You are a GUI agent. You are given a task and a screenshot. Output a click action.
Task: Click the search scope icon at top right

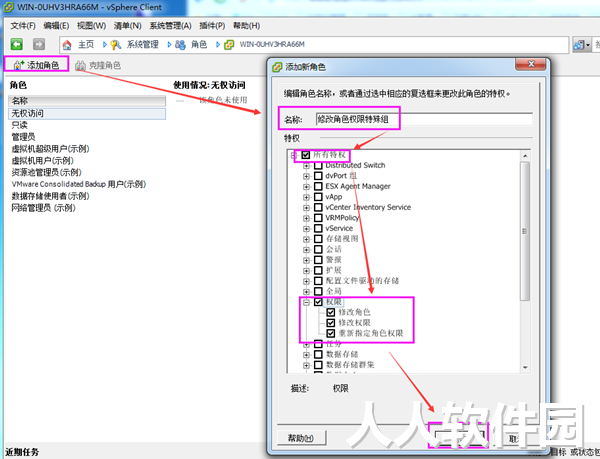pyautogui.click(x=578, y=45)
